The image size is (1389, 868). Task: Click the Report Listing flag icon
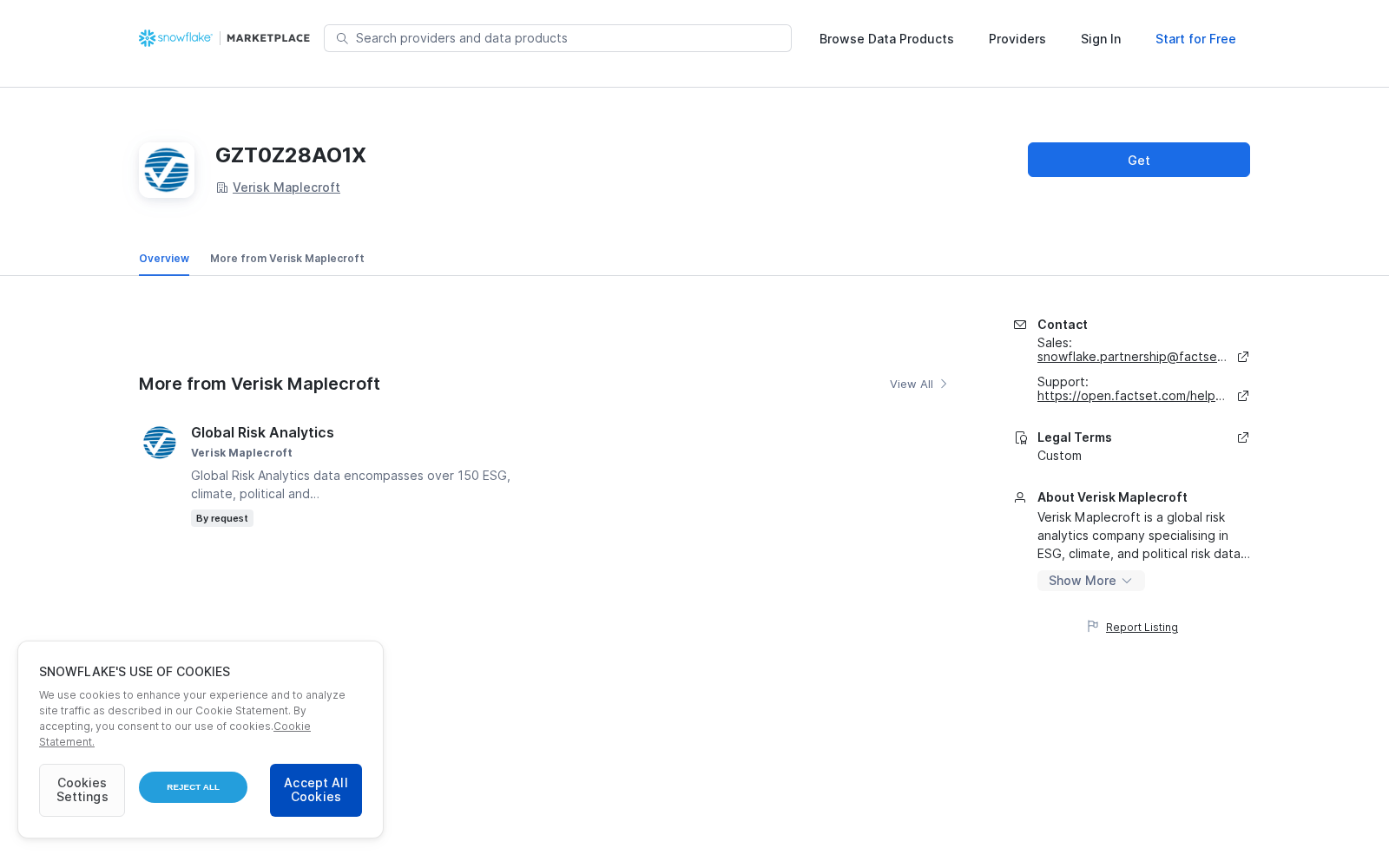point(1093,626)
